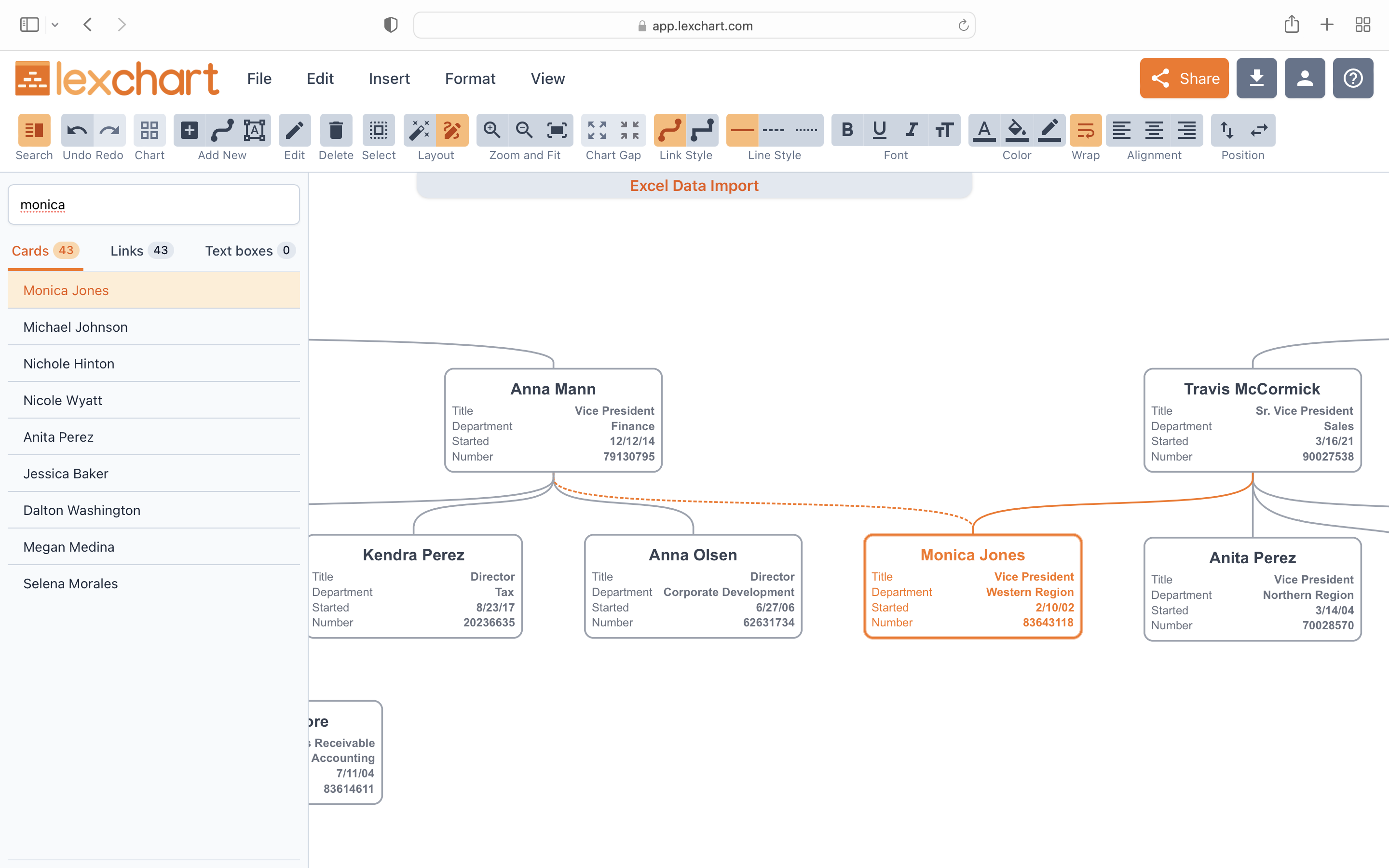Click the Download button
This screenshot has width=1389, height=868.
(1256, 78)
